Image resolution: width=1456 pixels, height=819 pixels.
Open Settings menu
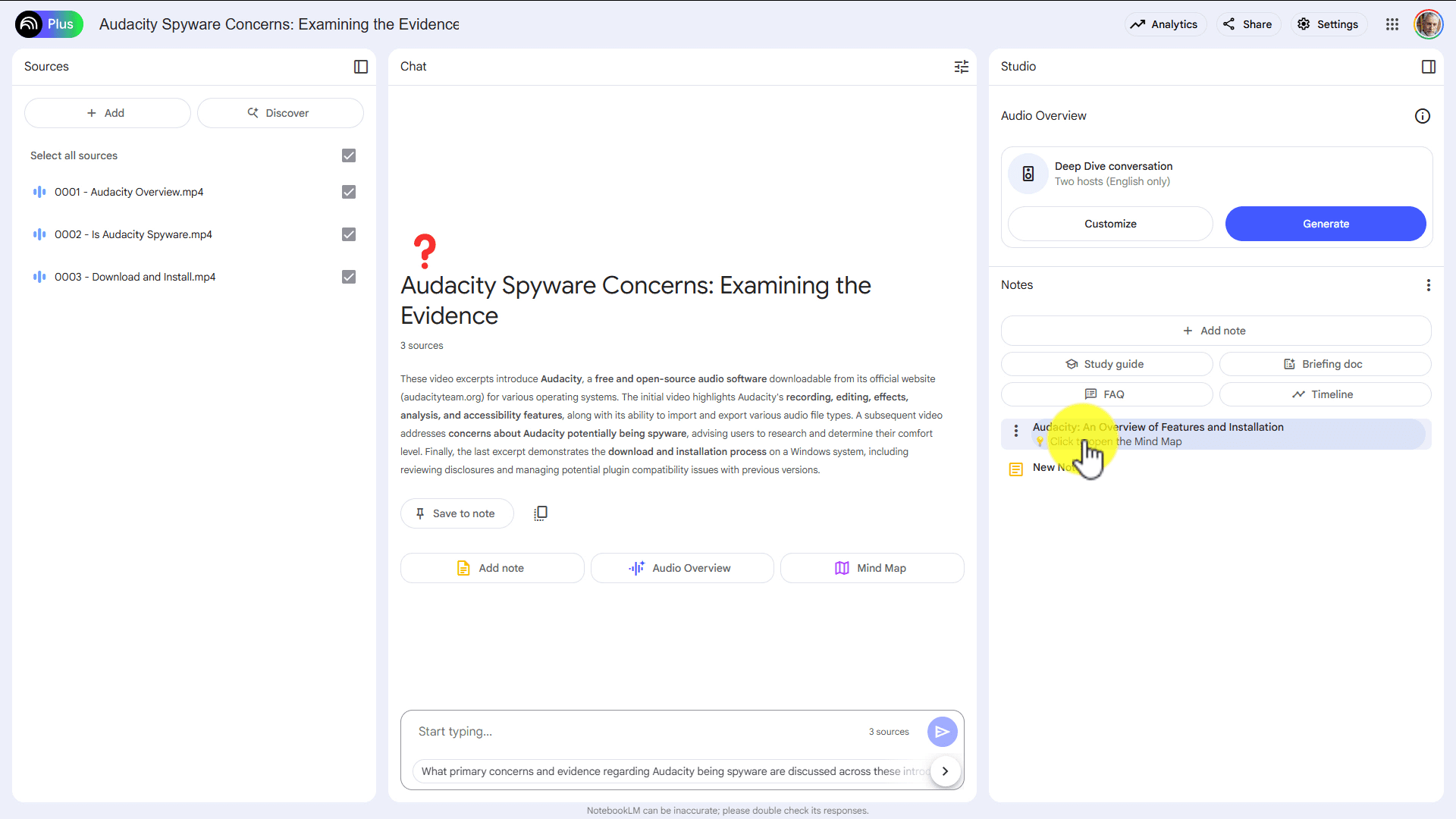click(1329, 24)
